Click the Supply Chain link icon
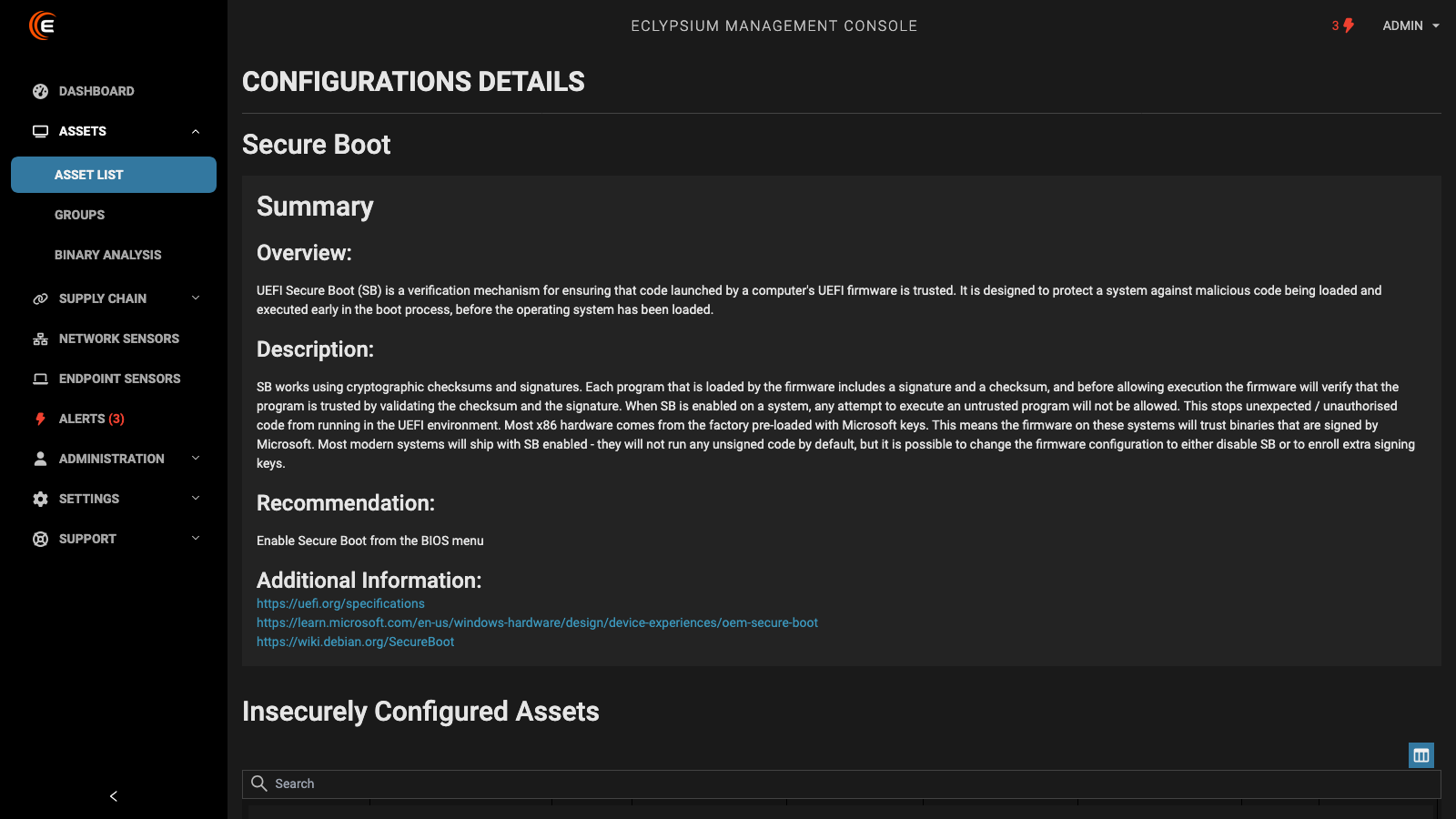This screenshot has height=819, width=1456. click(40, 298)
